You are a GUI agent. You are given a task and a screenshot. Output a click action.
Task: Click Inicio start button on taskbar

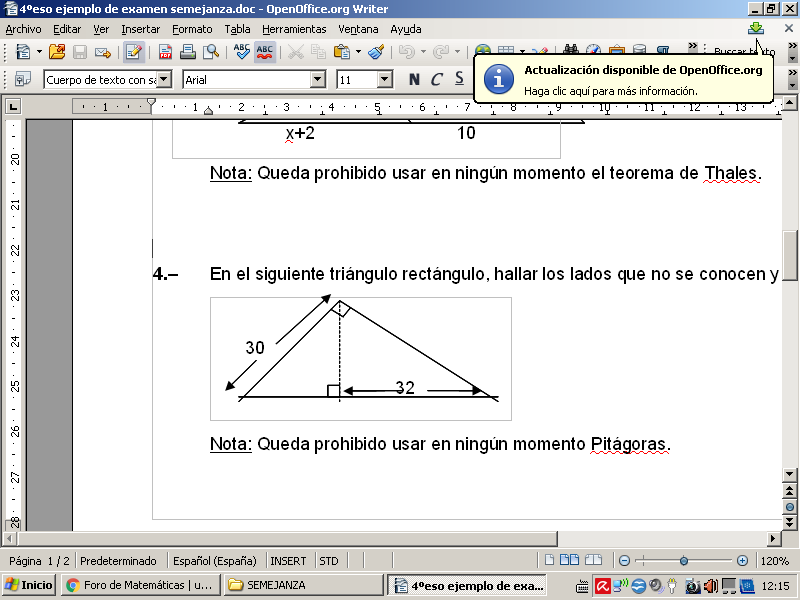[x=29, y=585]
